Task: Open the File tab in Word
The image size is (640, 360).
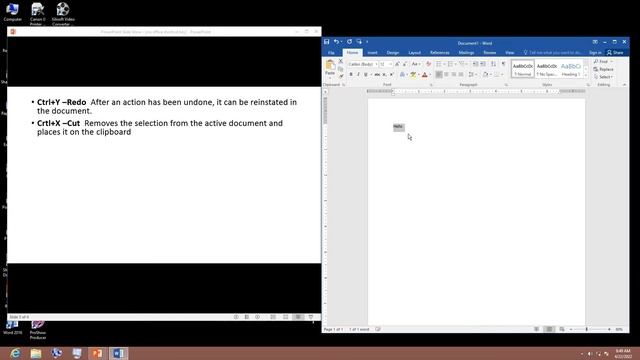Action: point(331,53)
